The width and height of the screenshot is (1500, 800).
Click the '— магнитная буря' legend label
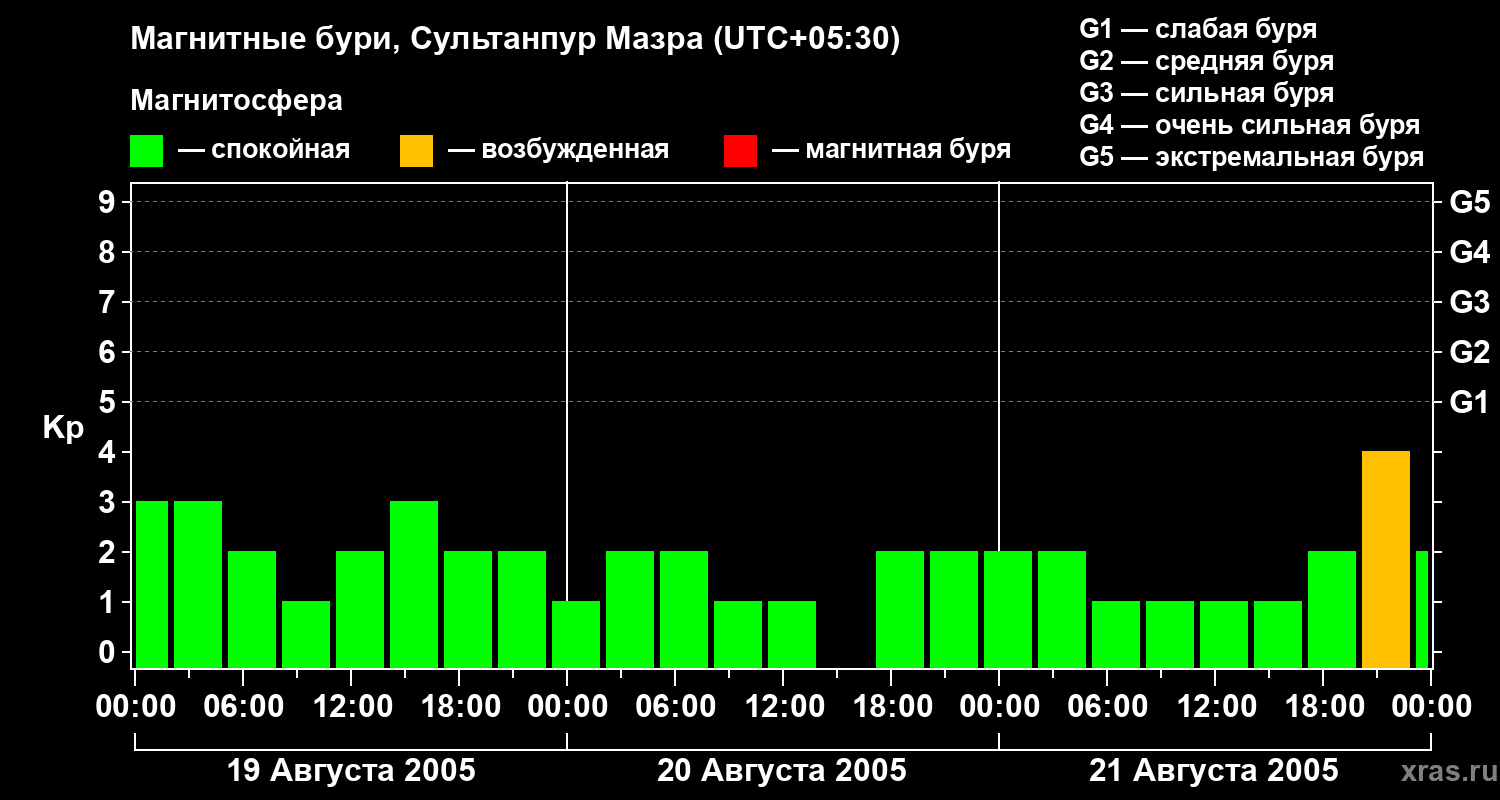pyautogui.click(x=891, y=151)
